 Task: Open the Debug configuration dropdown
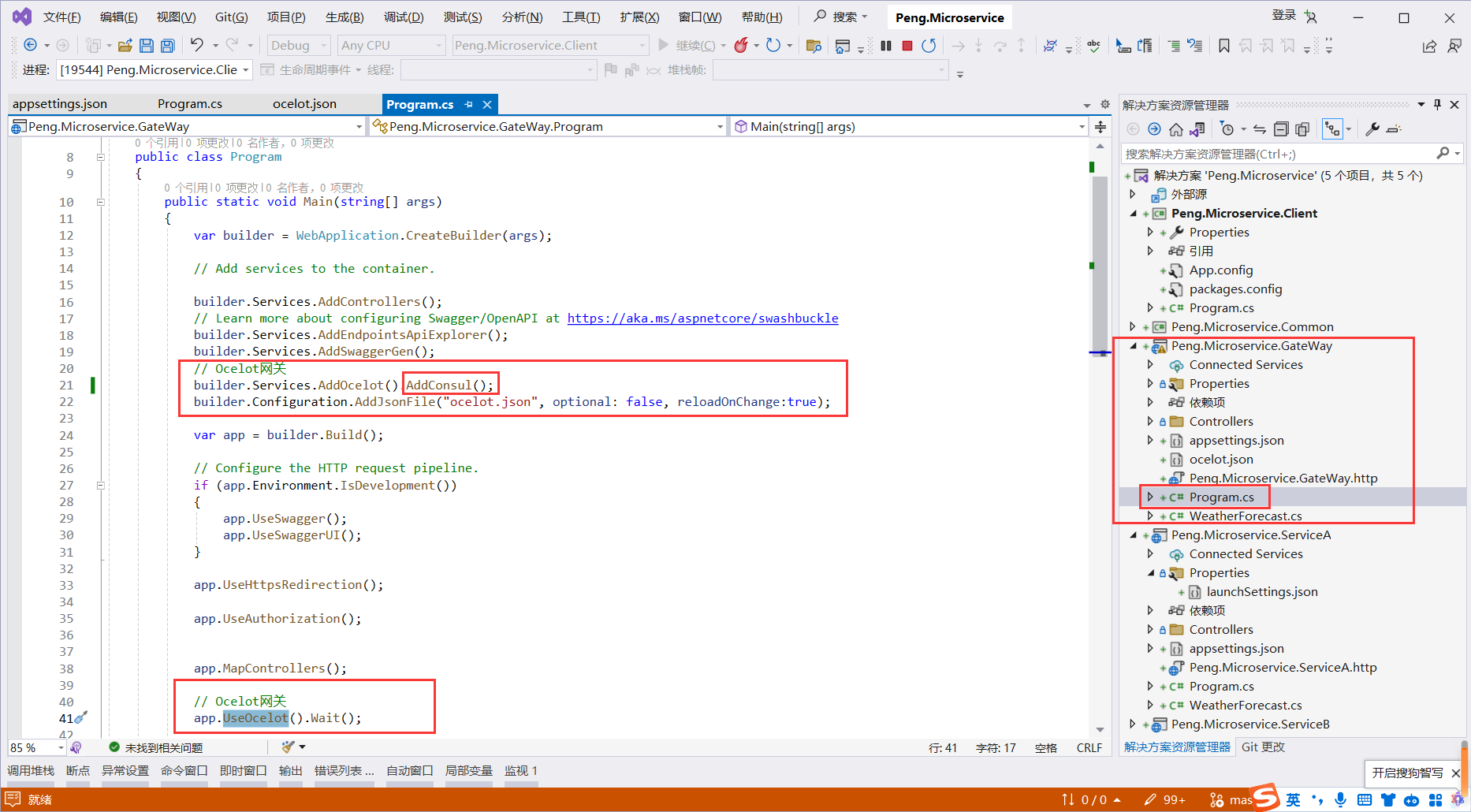tap(299, 46)
